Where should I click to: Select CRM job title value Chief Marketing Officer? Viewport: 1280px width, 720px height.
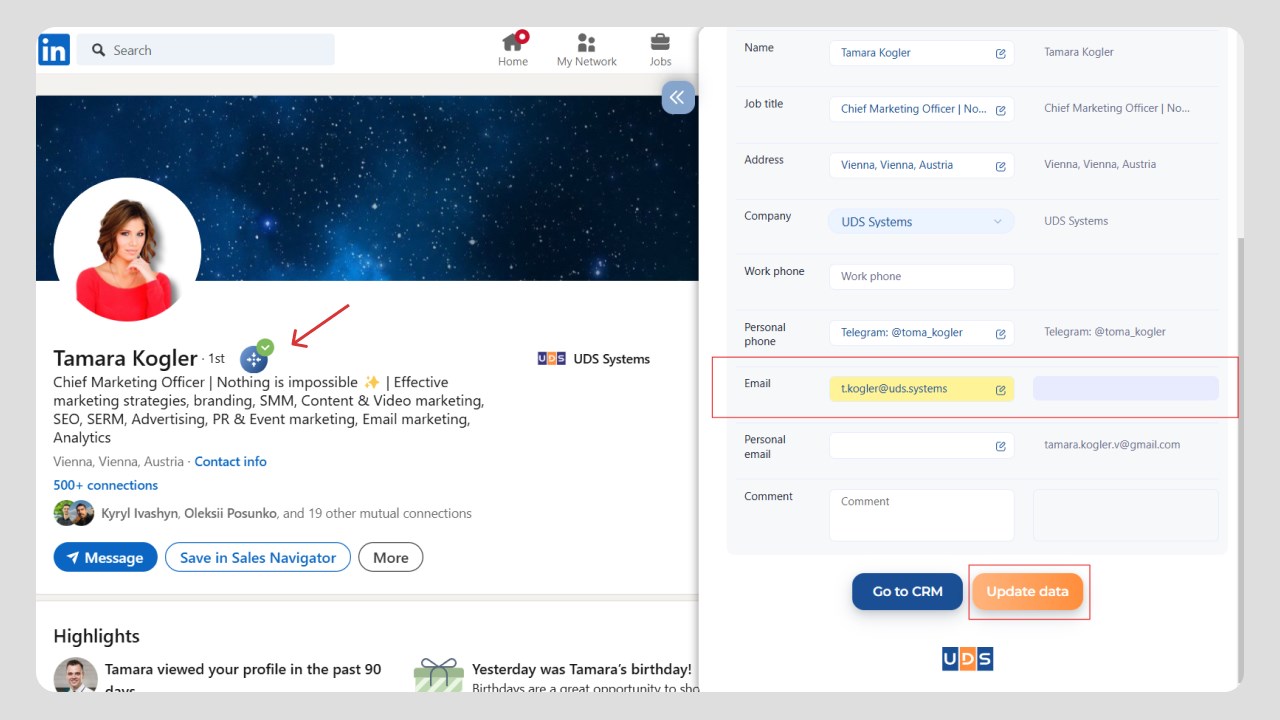(x=1117, y=108)
